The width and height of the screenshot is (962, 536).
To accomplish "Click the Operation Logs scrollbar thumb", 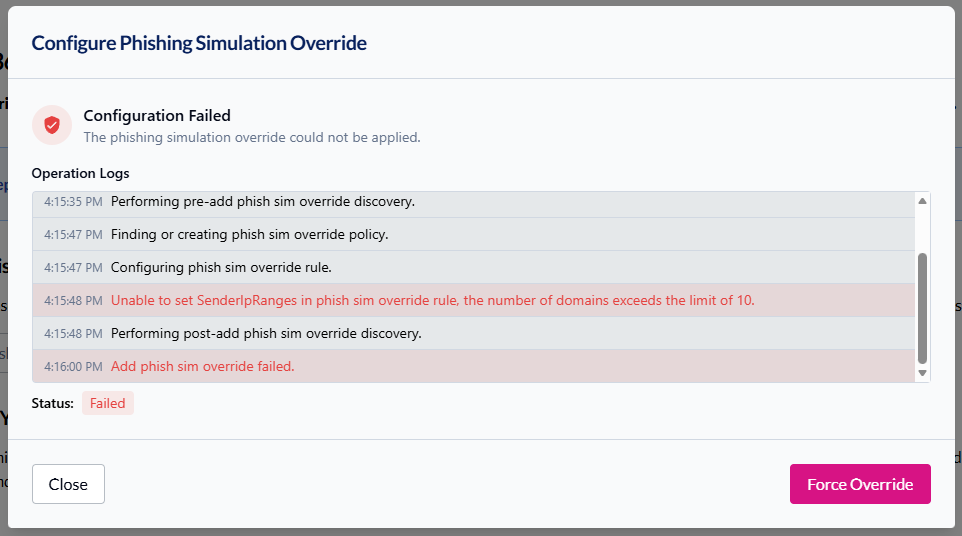I will coord(922,307).
